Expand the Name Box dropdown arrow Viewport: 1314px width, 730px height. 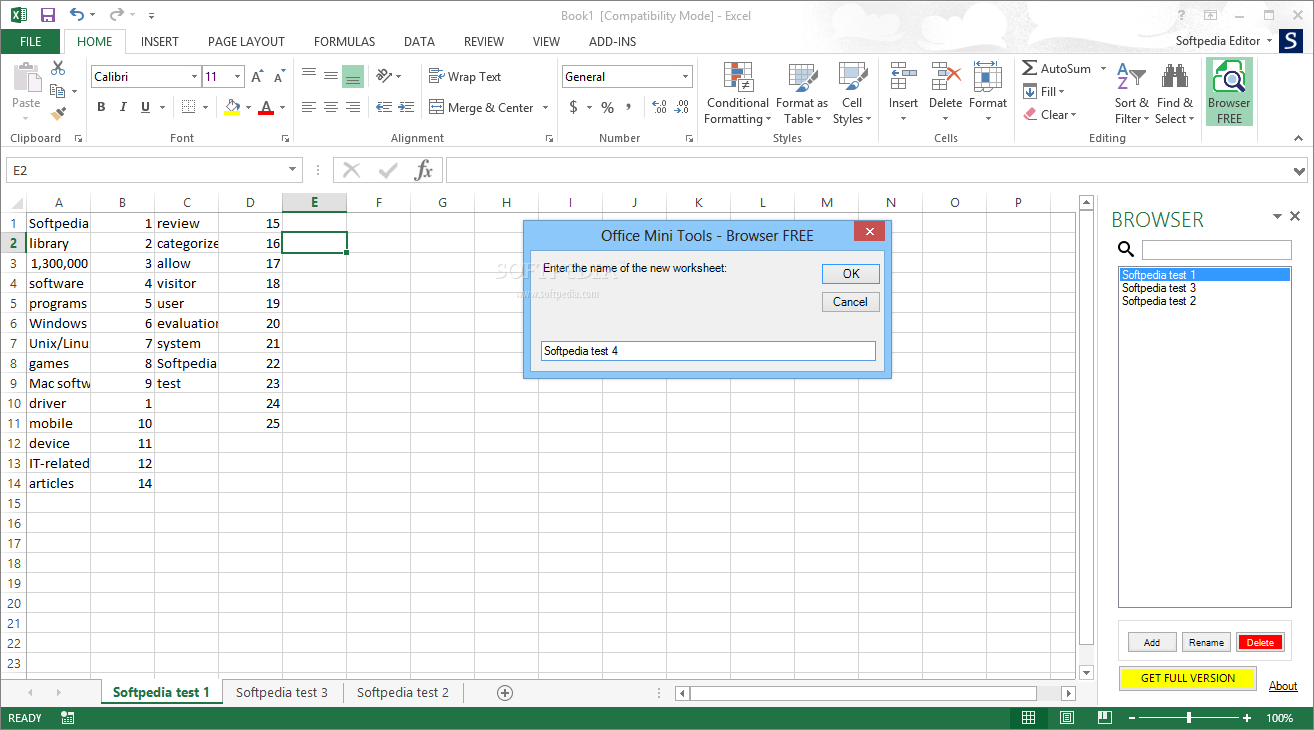pyautogui.click(x=293, y=170)
